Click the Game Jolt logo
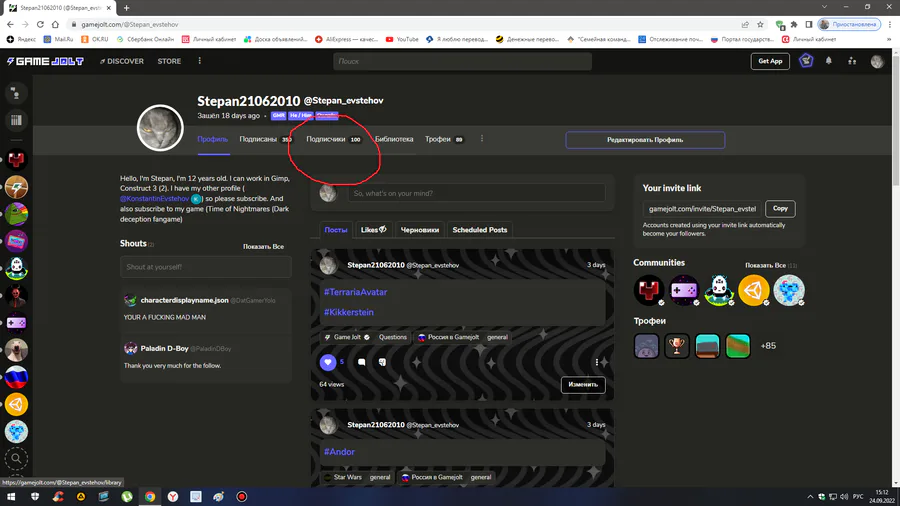This screenshot has height=506, width=900. pyautogui.click(x=45, y=61)
